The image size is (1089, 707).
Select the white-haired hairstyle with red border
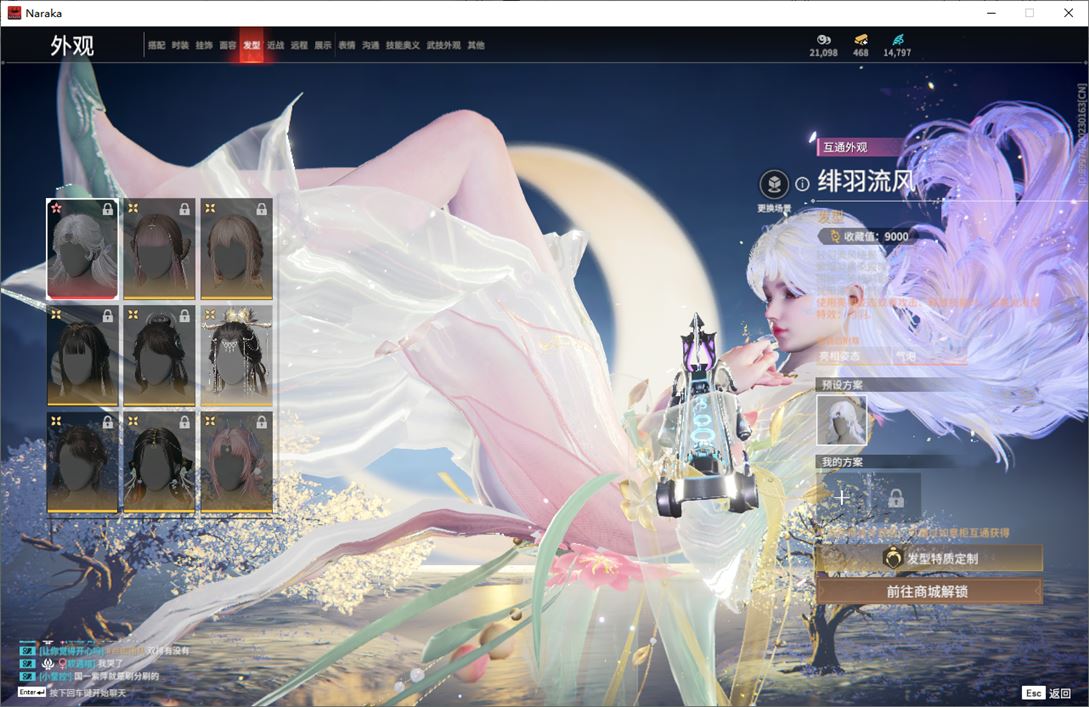click(x=82, y=249)
